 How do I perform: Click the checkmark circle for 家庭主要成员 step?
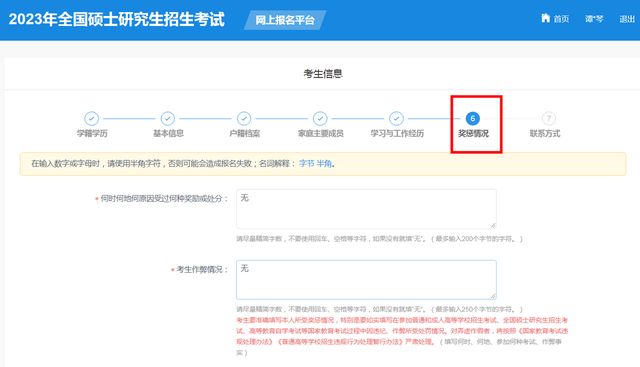click(320, 118)
